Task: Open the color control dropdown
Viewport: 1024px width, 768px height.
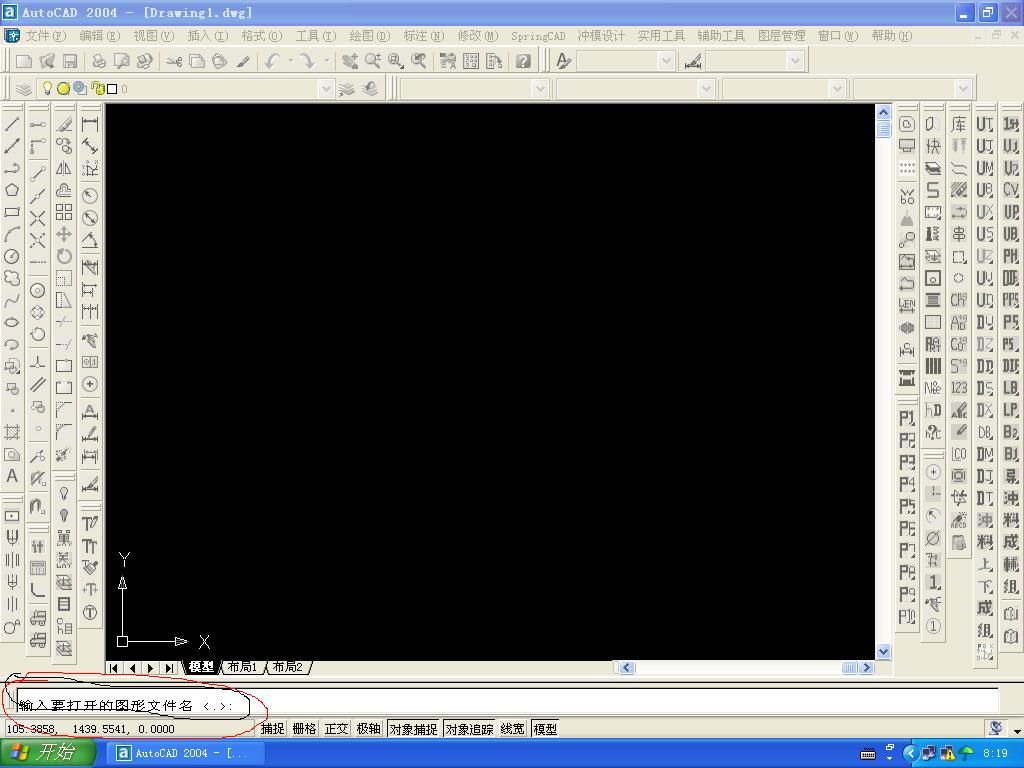Action: point(539,89)
